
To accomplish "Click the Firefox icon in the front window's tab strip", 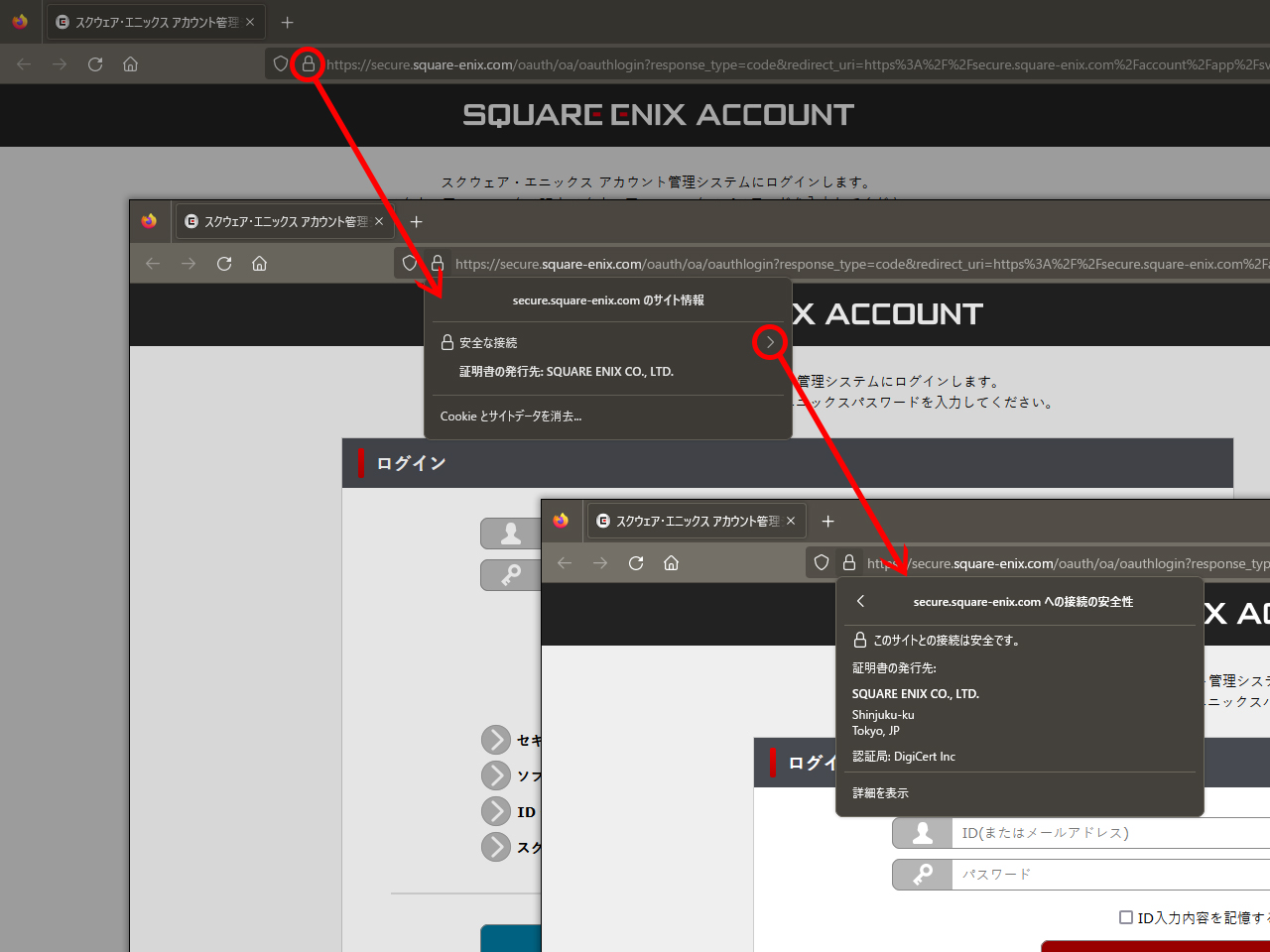I will tap(561, 520).
